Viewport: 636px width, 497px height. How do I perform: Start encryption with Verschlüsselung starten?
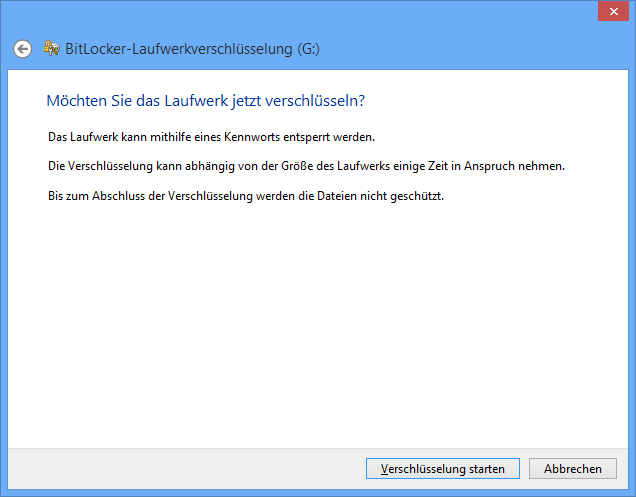[x=443, y=469]
